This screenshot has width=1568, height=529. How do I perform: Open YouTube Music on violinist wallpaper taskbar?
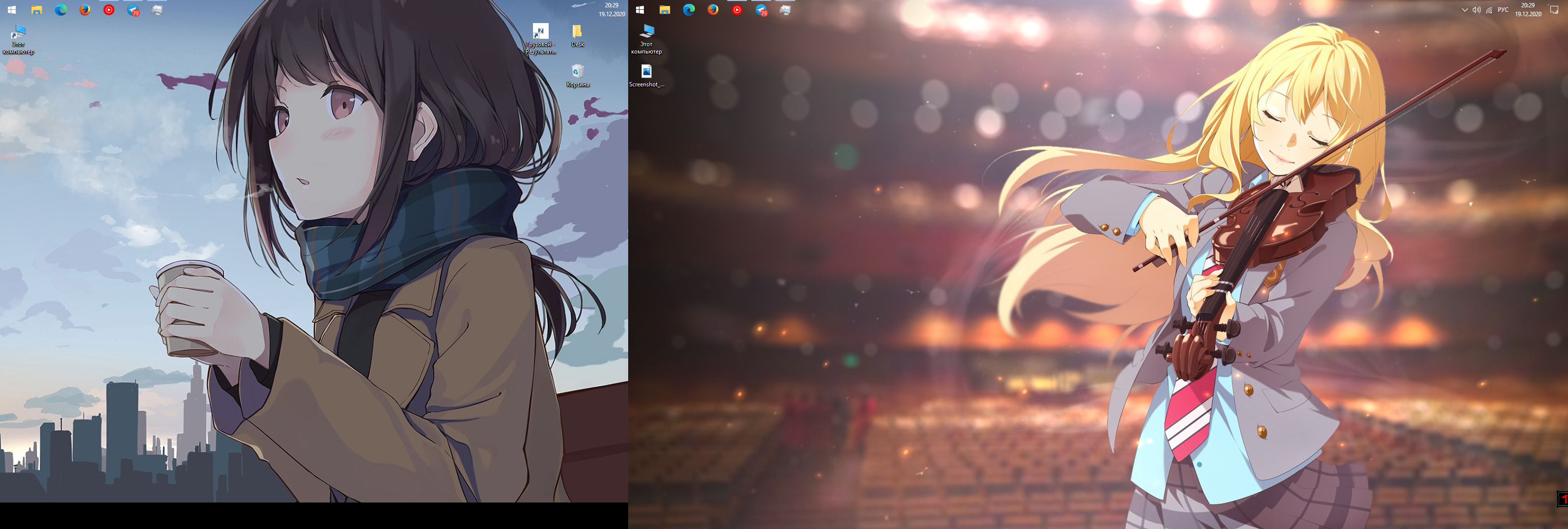[737, 10]
